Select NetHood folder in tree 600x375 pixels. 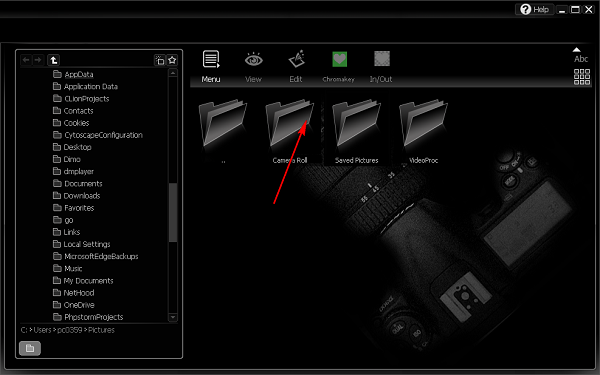73,293
